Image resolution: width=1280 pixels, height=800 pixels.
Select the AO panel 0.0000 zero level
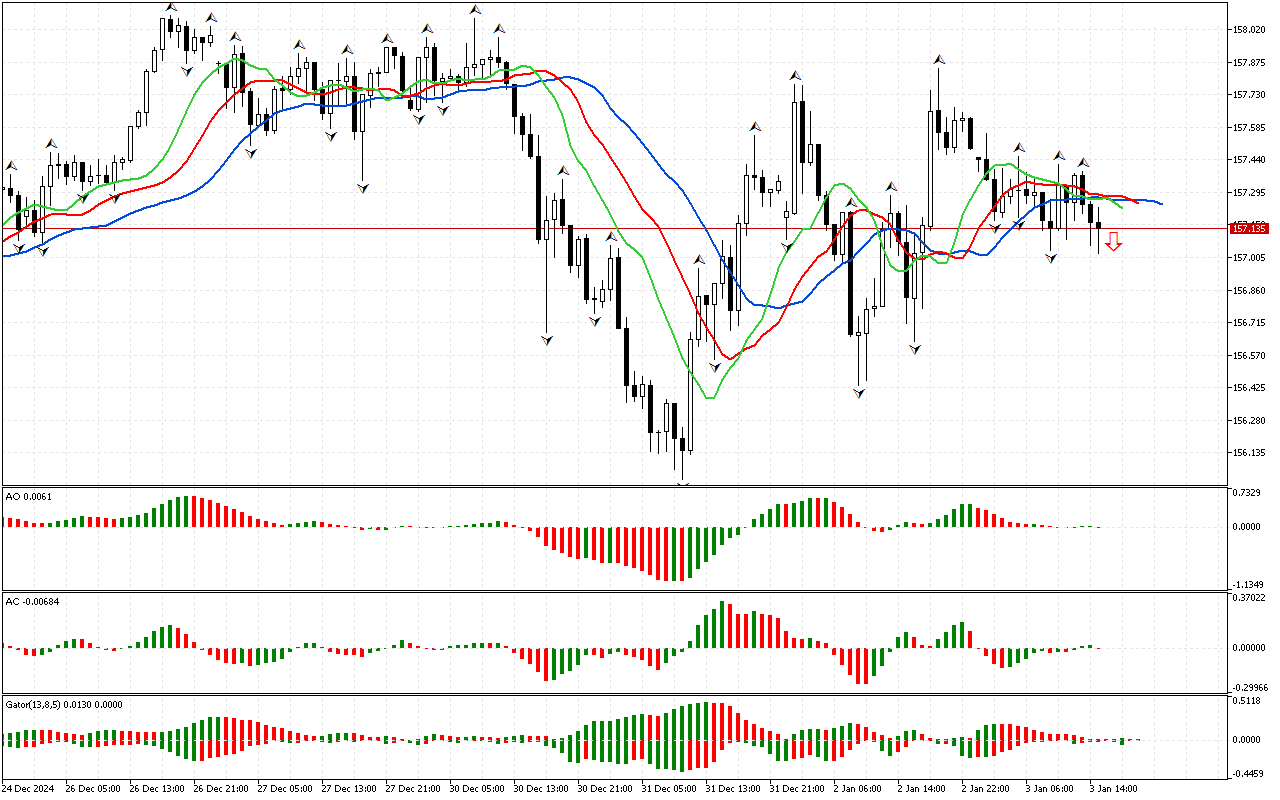point(1248,527)
